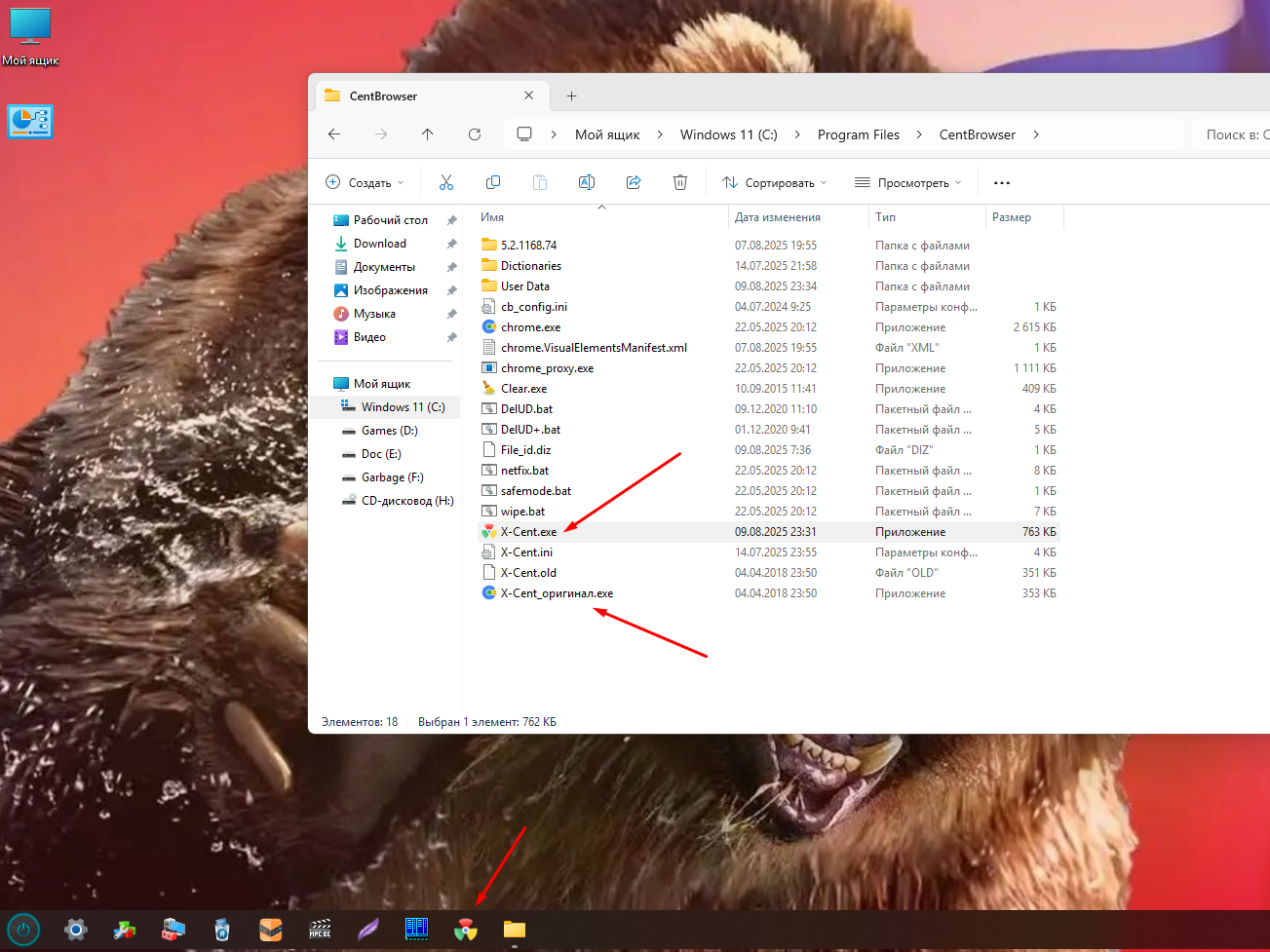Sort by Имя column header
This screenshot has height=952, width=1270.
coord(492,217)
